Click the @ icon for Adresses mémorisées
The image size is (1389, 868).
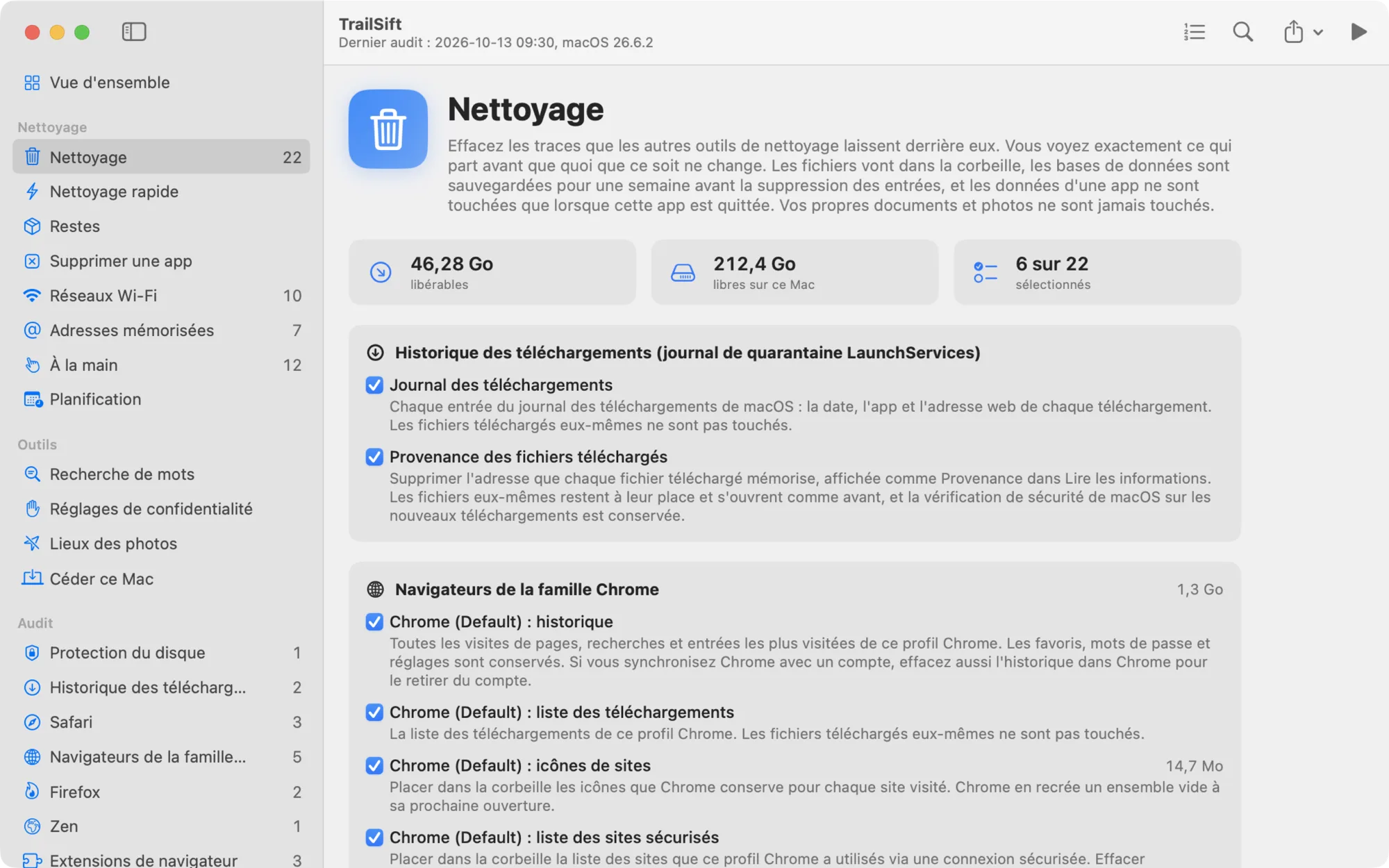(32, 331)
